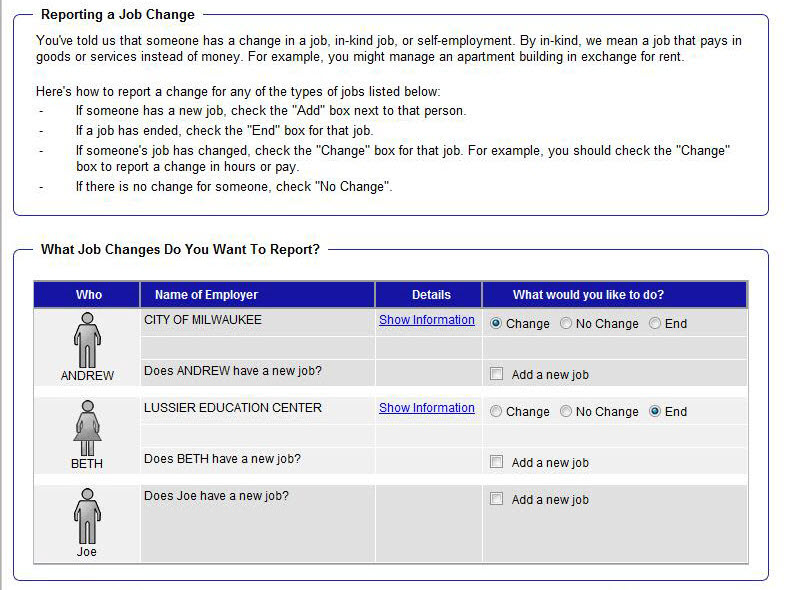Screen dimensions: 793x590
Task: Click Joe's person icon
Action: click(x=87, y=515)
